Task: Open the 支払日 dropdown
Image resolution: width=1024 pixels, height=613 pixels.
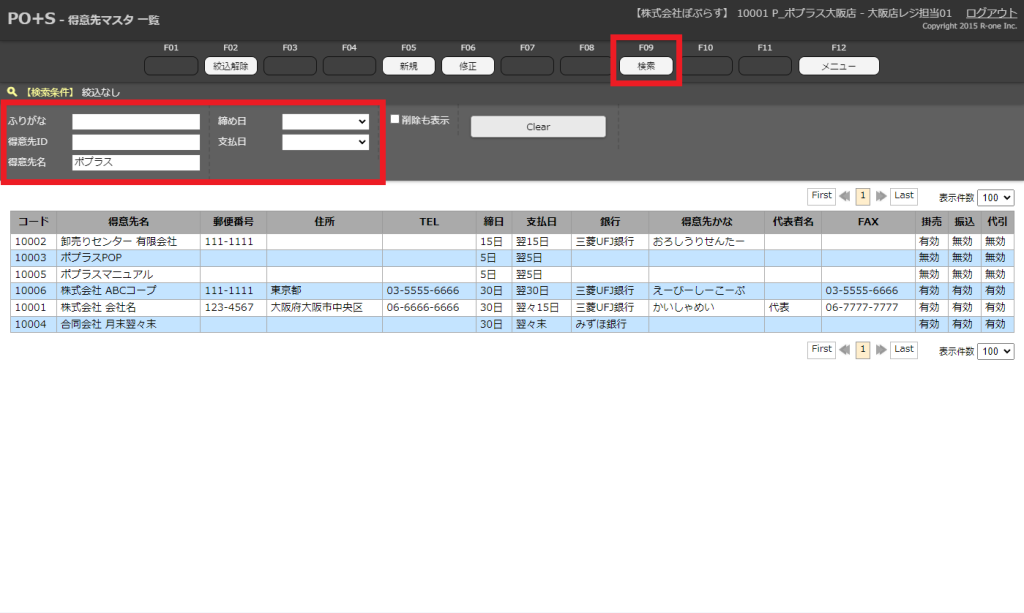Action: pyautogui.click(x=325, y=142)
